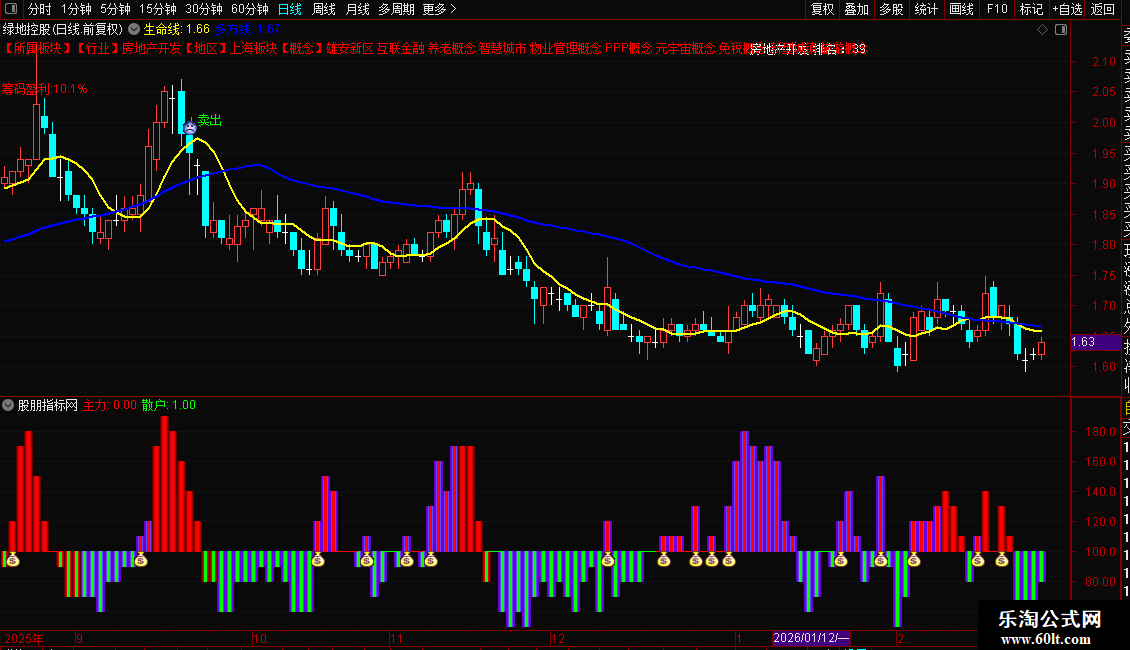Click 房地产开发 industry link
The image size is (1130, 650).
(151, 48)
